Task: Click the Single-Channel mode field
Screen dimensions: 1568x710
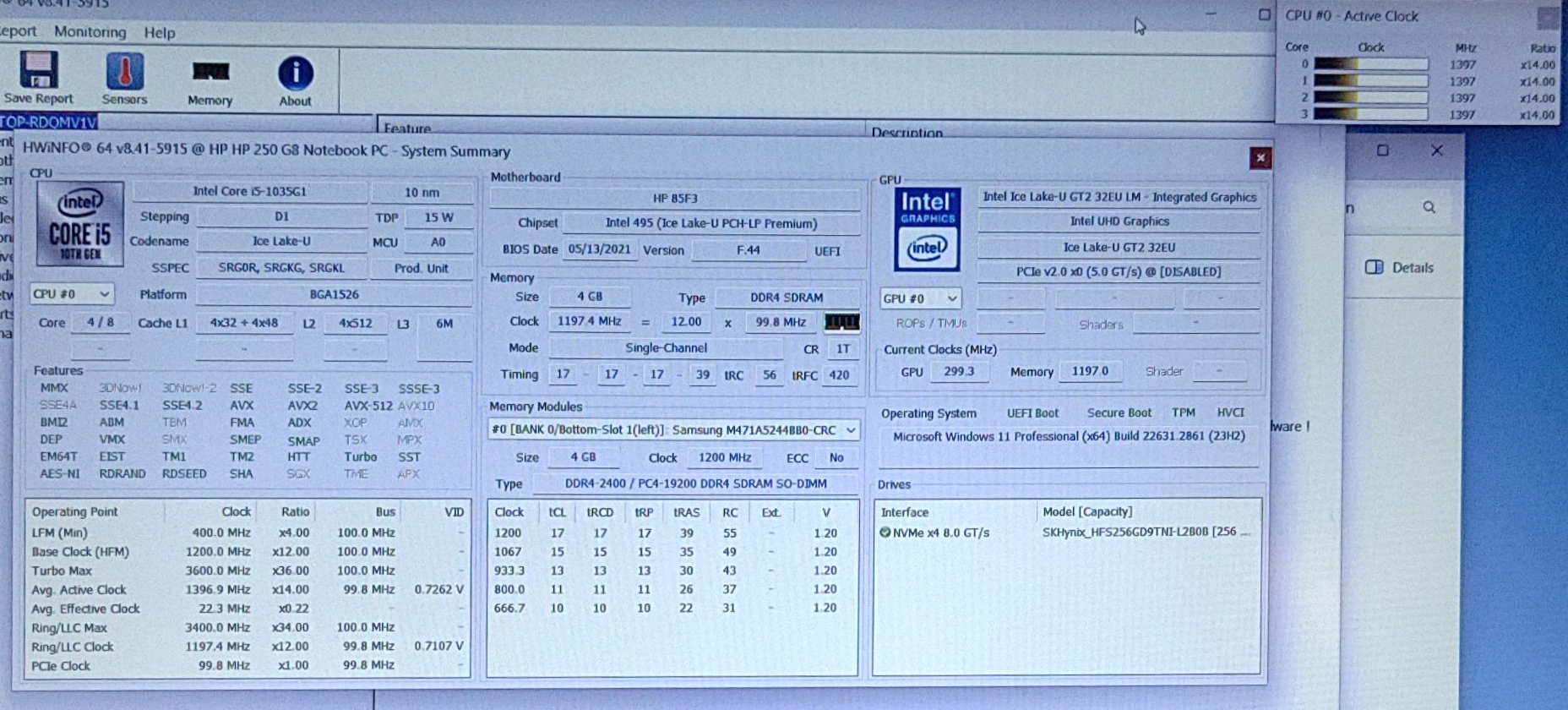Action: click(667, 348)
